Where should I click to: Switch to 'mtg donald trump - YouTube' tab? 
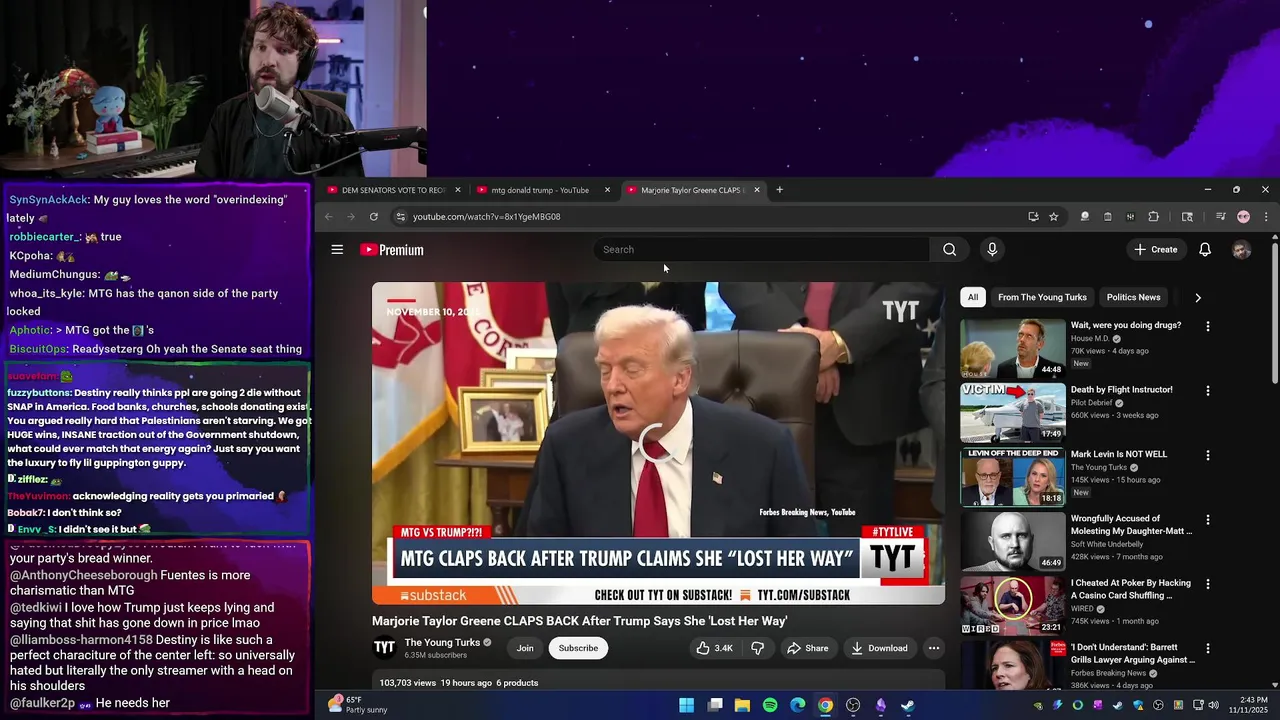coord(540,190)
